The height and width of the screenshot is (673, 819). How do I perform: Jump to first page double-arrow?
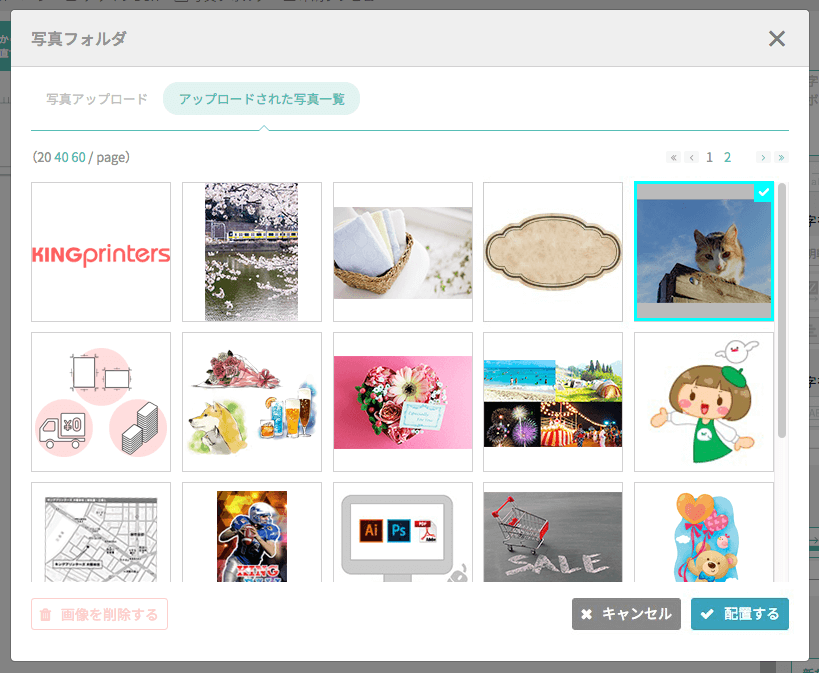pos(673,158)
